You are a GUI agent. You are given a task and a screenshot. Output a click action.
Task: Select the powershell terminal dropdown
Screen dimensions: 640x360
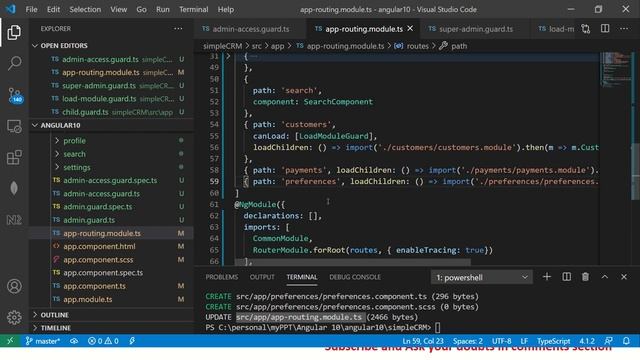(x=482, y=278)
